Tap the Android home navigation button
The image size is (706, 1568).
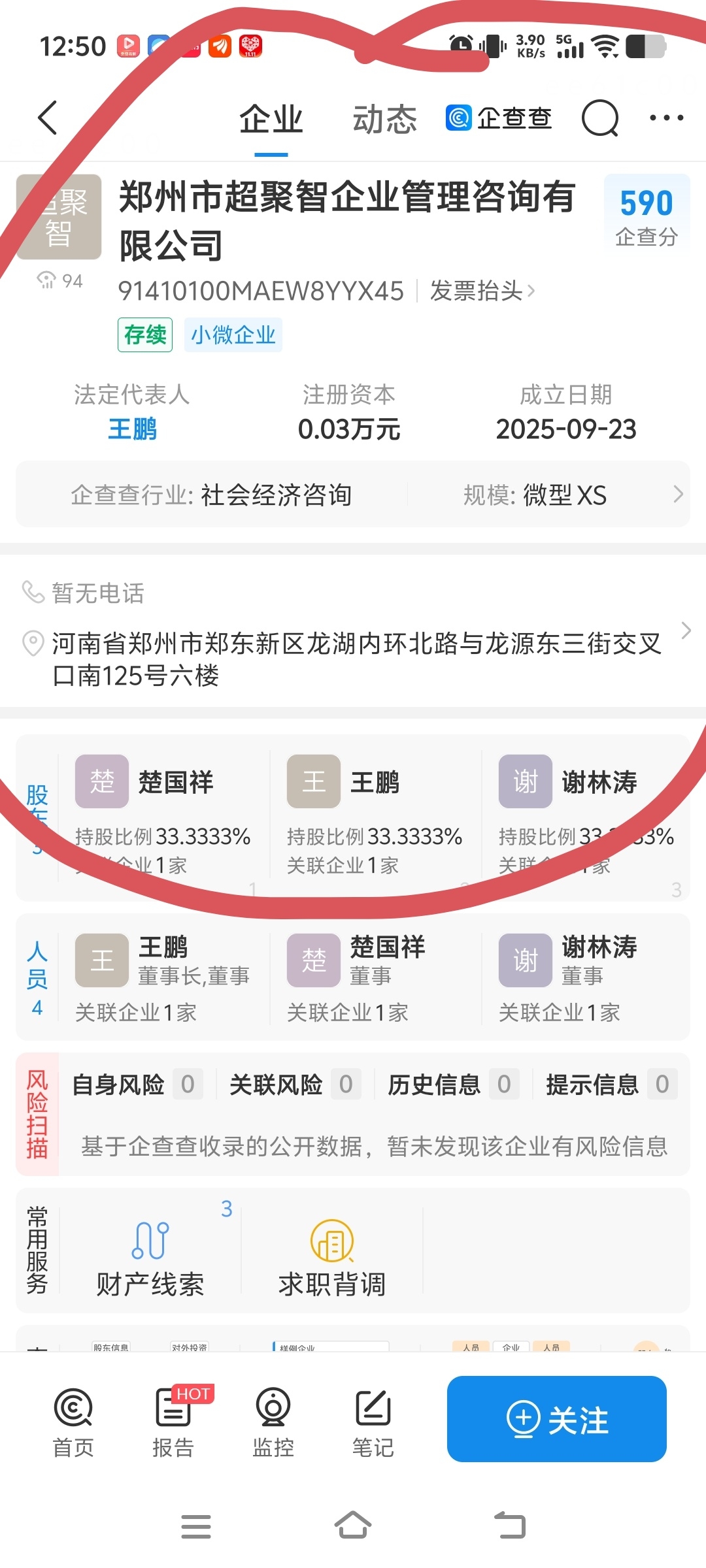pos(353,1526)
